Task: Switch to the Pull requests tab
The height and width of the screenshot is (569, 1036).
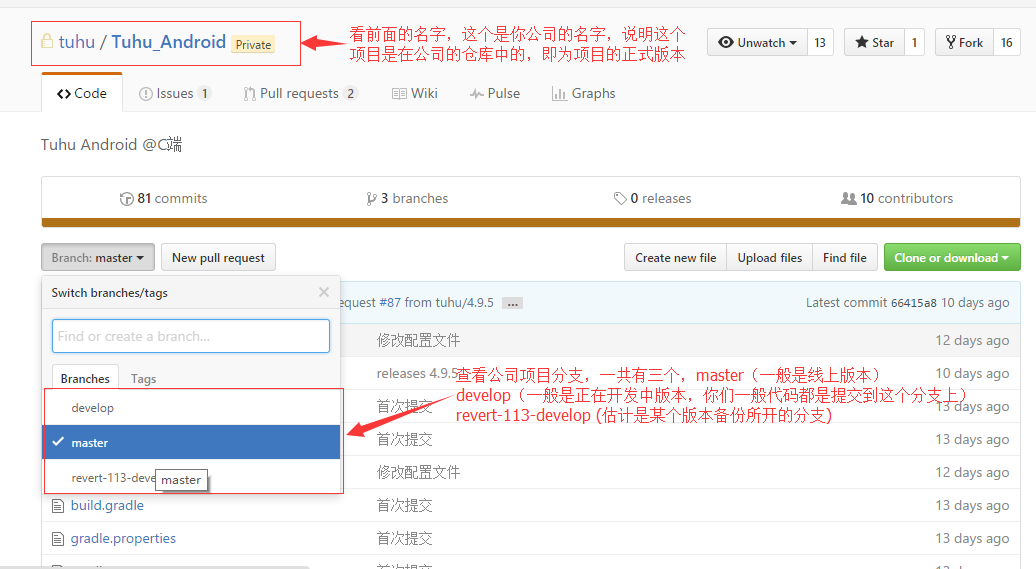Action: (300, 93)
